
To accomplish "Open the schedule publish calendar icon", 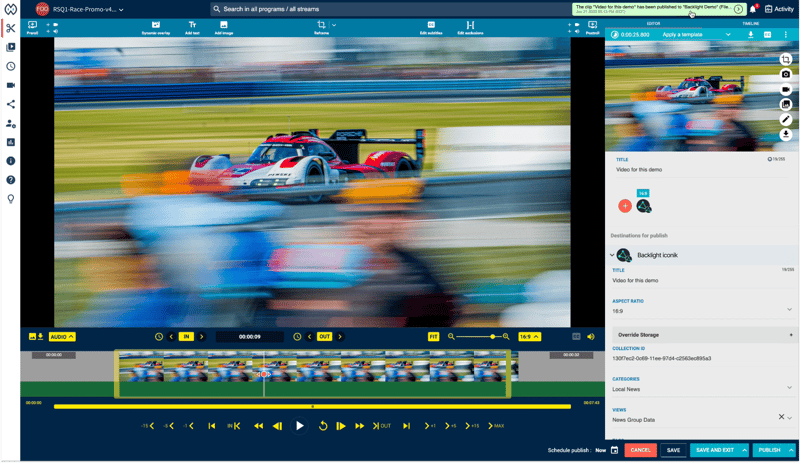I will coord(614,450).
